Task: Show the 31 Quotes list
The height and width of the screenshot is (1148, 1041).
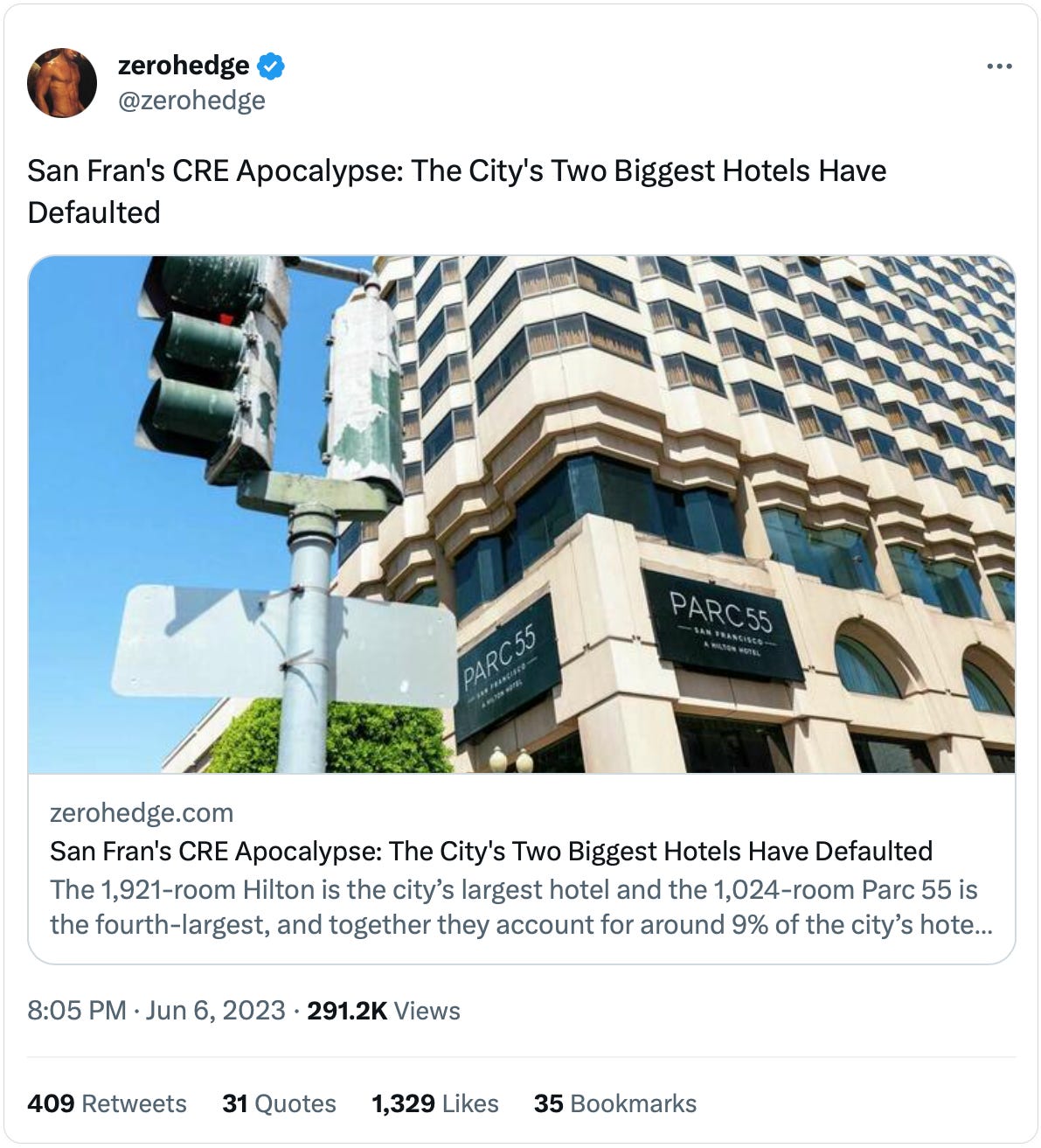Action: [279, 1103]
